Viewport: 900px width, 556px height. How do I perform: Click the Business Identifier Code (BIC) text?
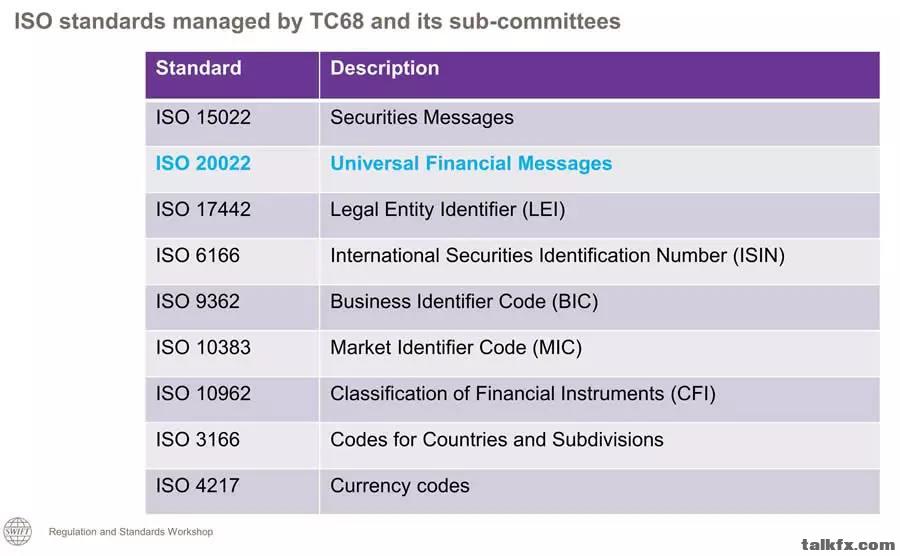pos(464,302)
